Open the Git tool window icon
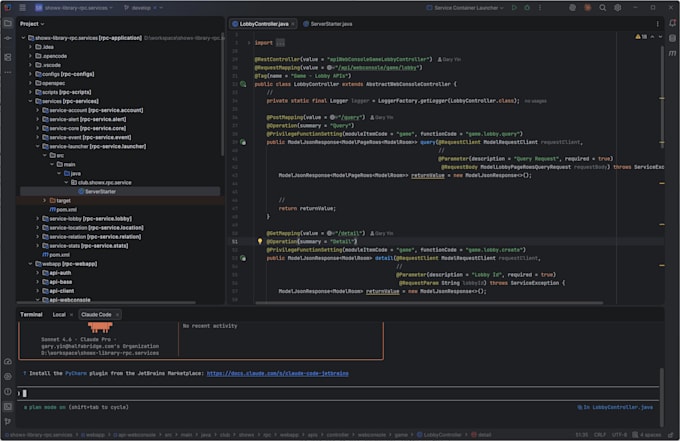680x441 pixels. click(x=8, y=421)
